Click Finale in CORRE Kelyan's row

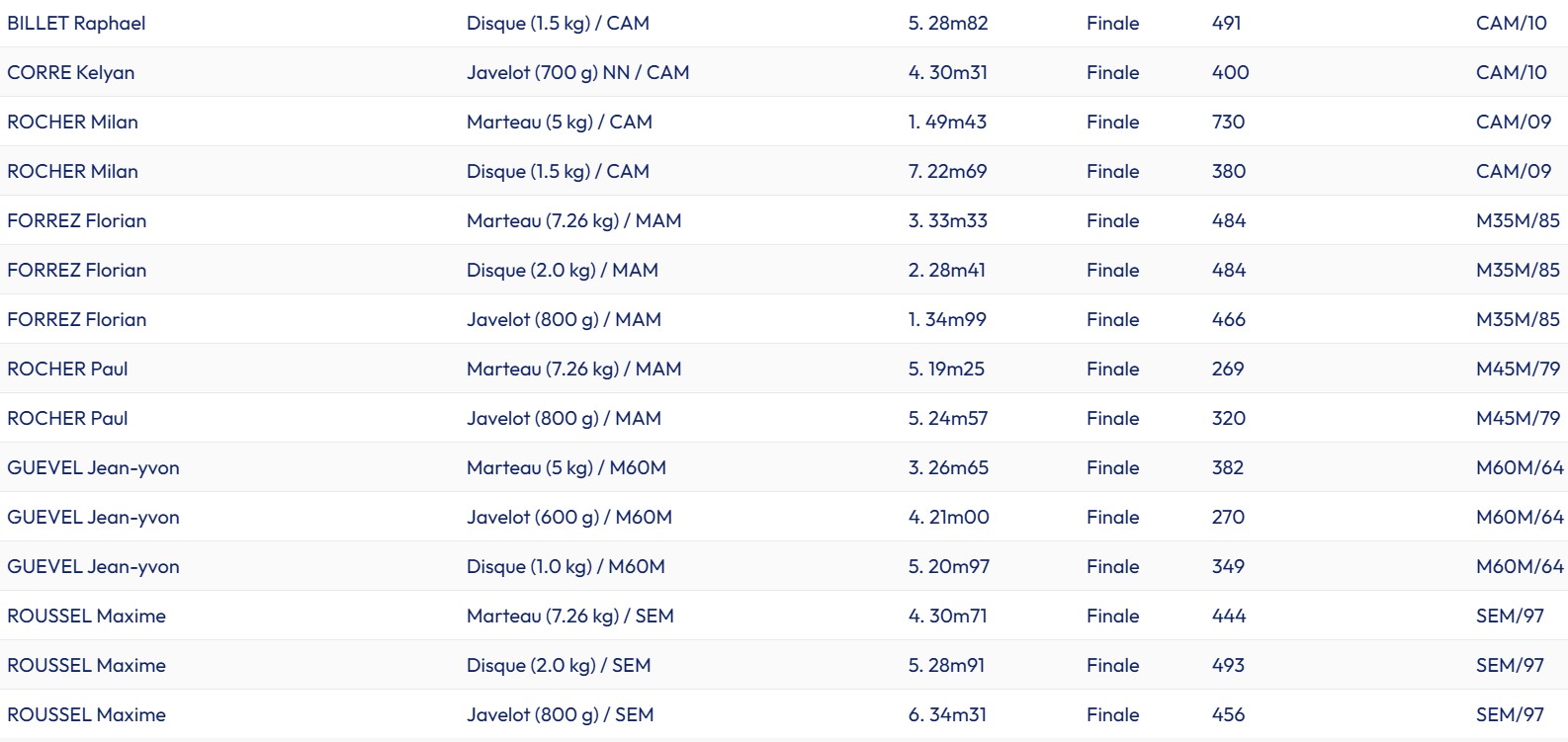tap(1112, 72)
